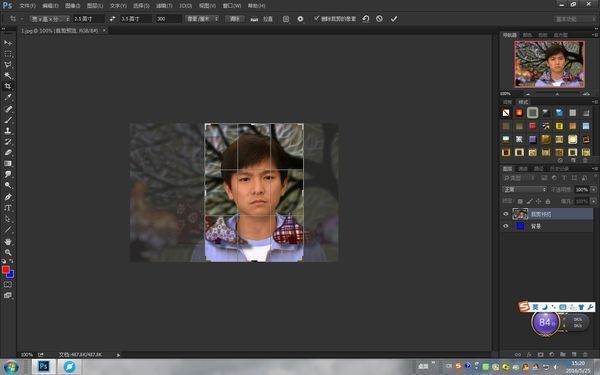
Task: Select the Brush tool
Action: [x=8, y=120]
